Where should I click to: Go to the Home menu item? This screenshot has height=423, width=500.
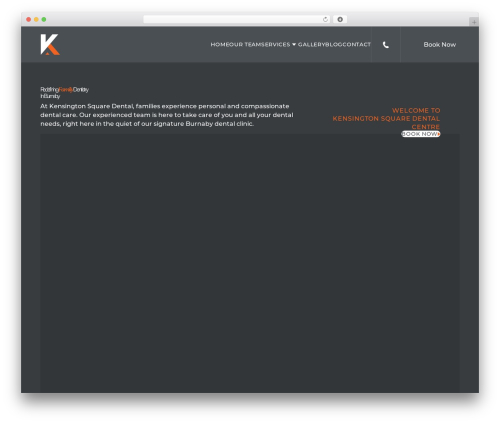point(219,44)
